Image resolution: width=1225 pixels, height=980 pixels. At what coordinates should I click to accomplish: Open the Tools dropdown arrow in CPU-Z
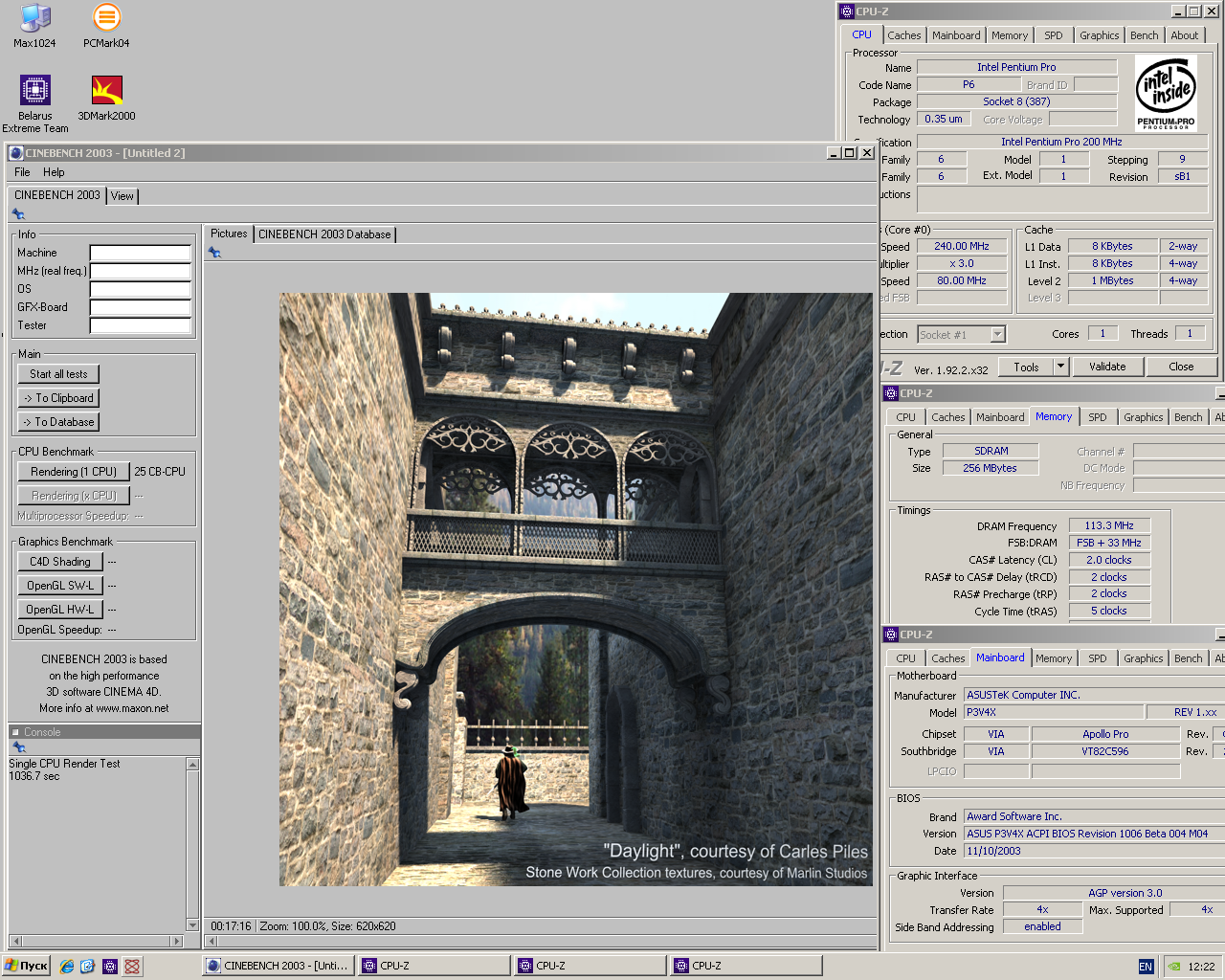tap(1060, 367)
